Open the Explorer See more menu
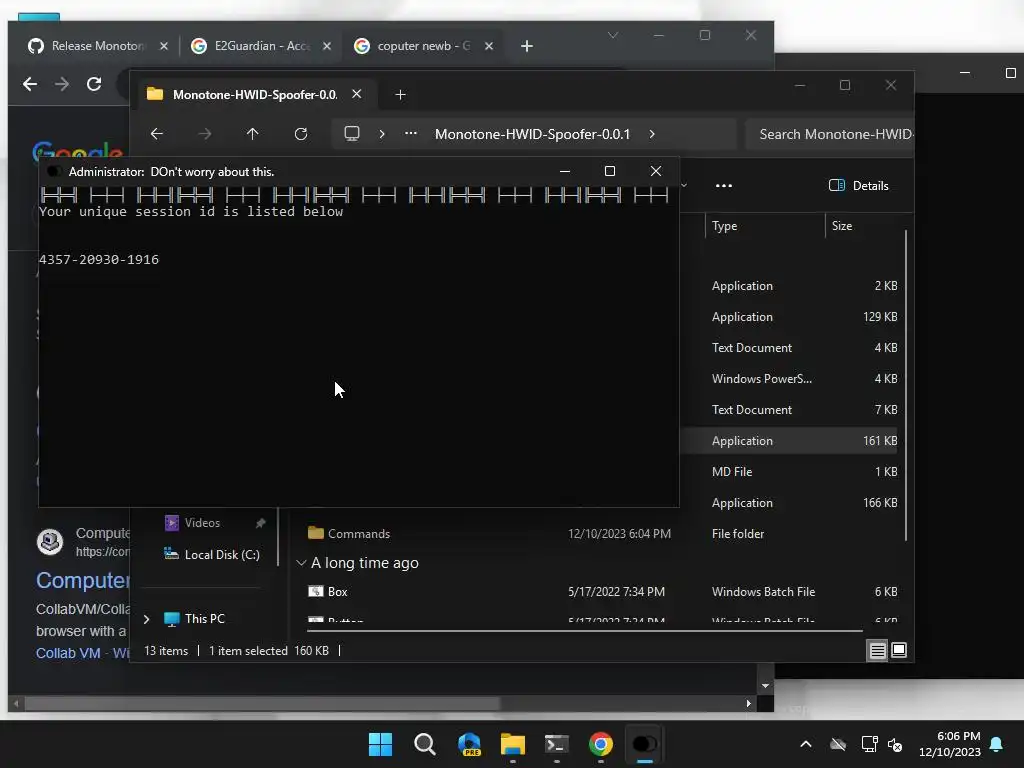 [x=724, y=186]
